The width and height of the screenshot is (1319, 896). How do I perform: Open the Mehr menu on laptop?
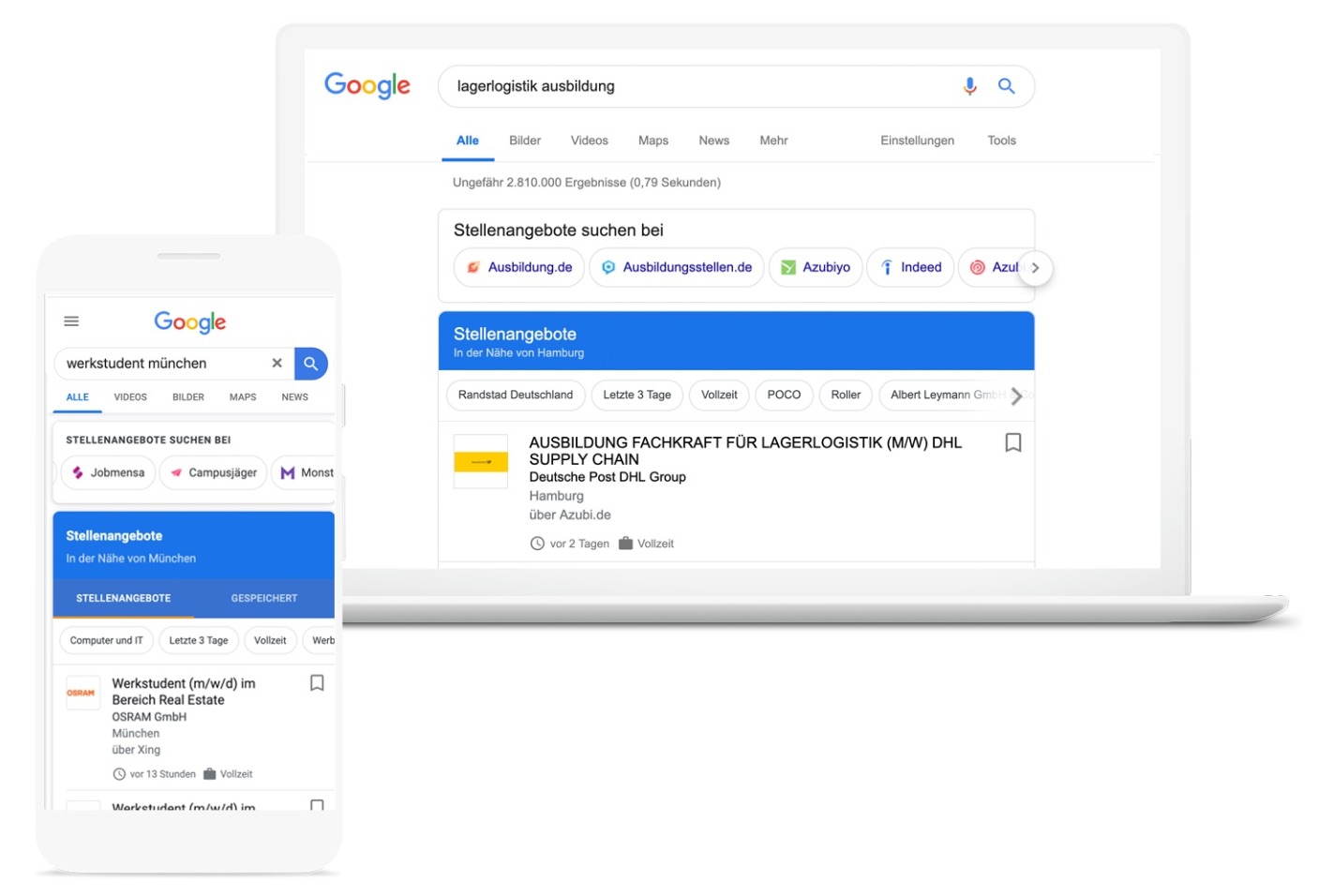[773, 141]
